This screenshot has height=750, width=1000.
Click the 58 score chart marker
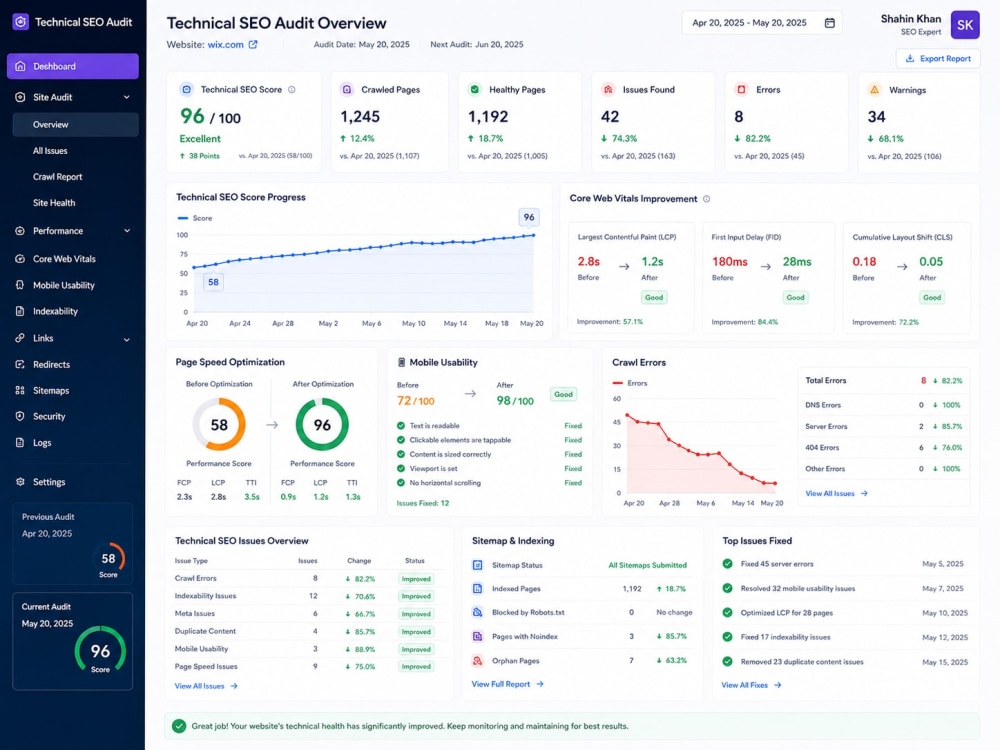[213, 282]
